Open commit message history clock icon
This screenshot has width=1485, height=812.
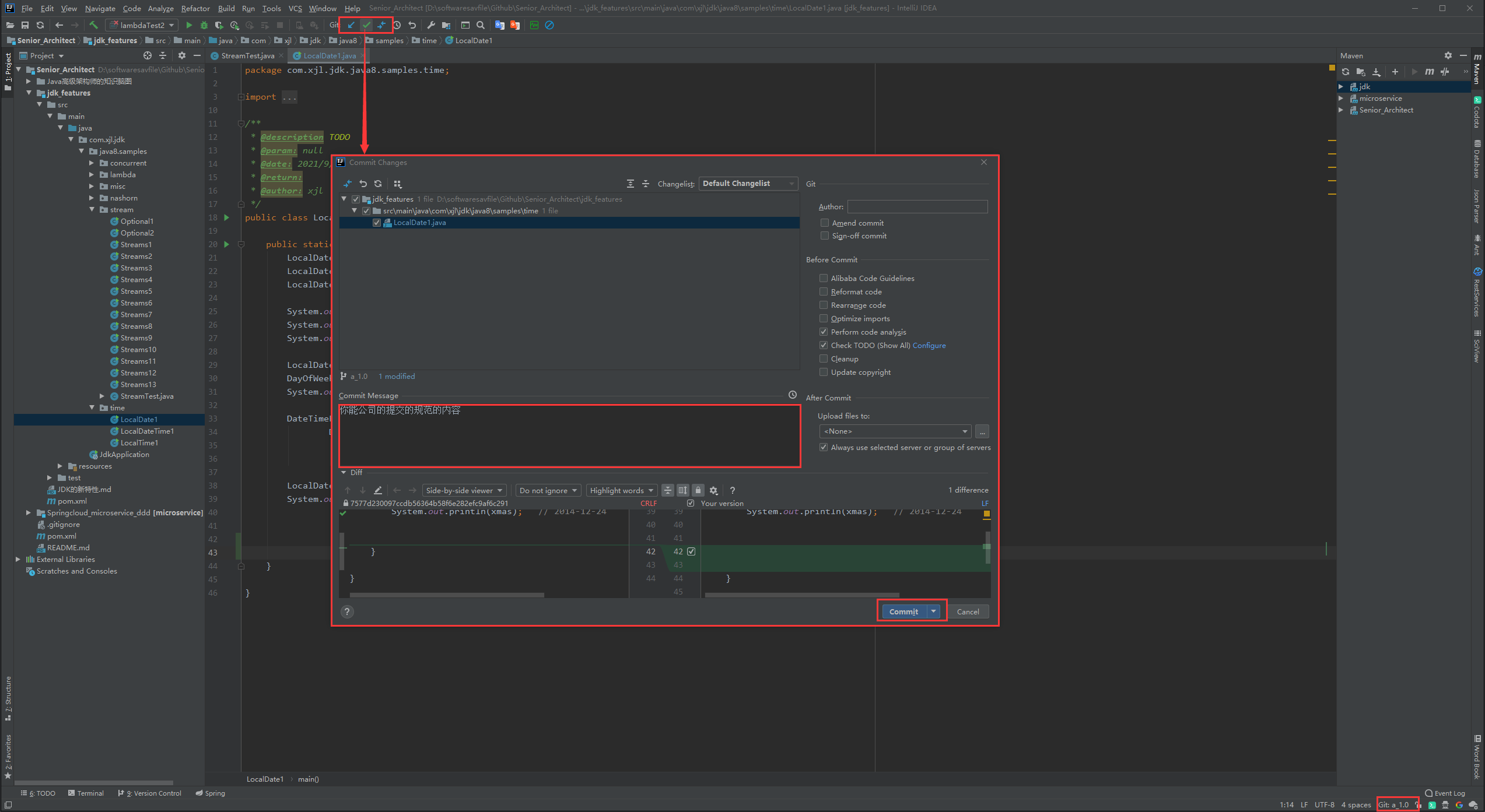pyautogui.click(x=792, y=395)
